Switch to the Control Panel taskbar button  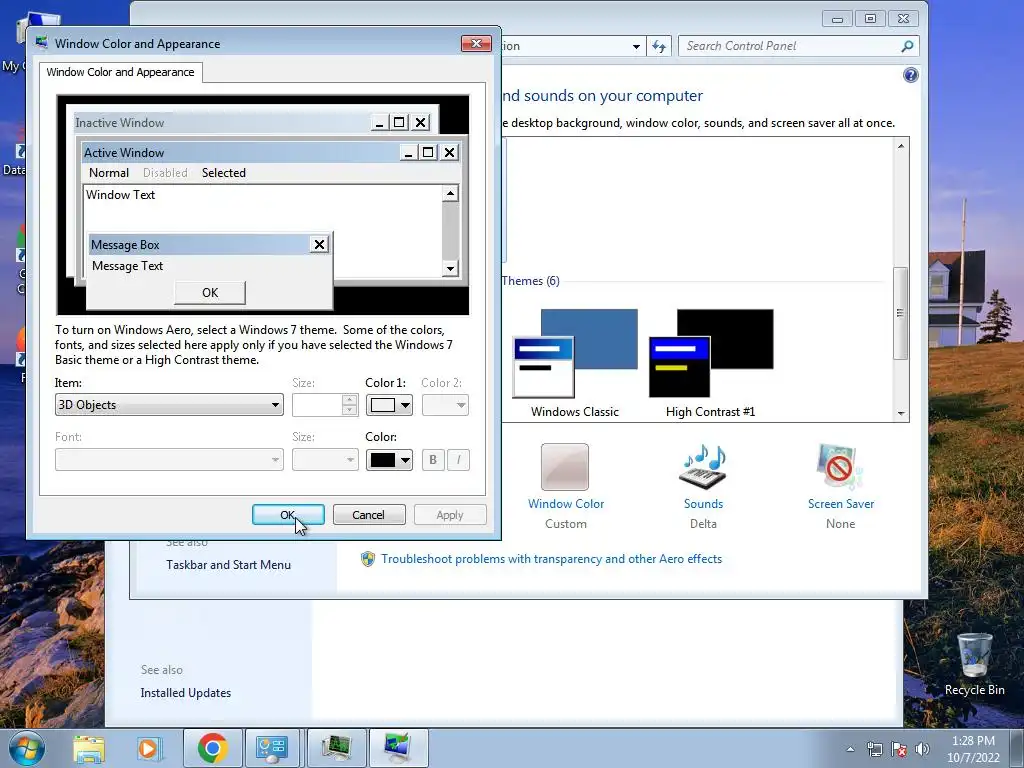tap(272, 748)
